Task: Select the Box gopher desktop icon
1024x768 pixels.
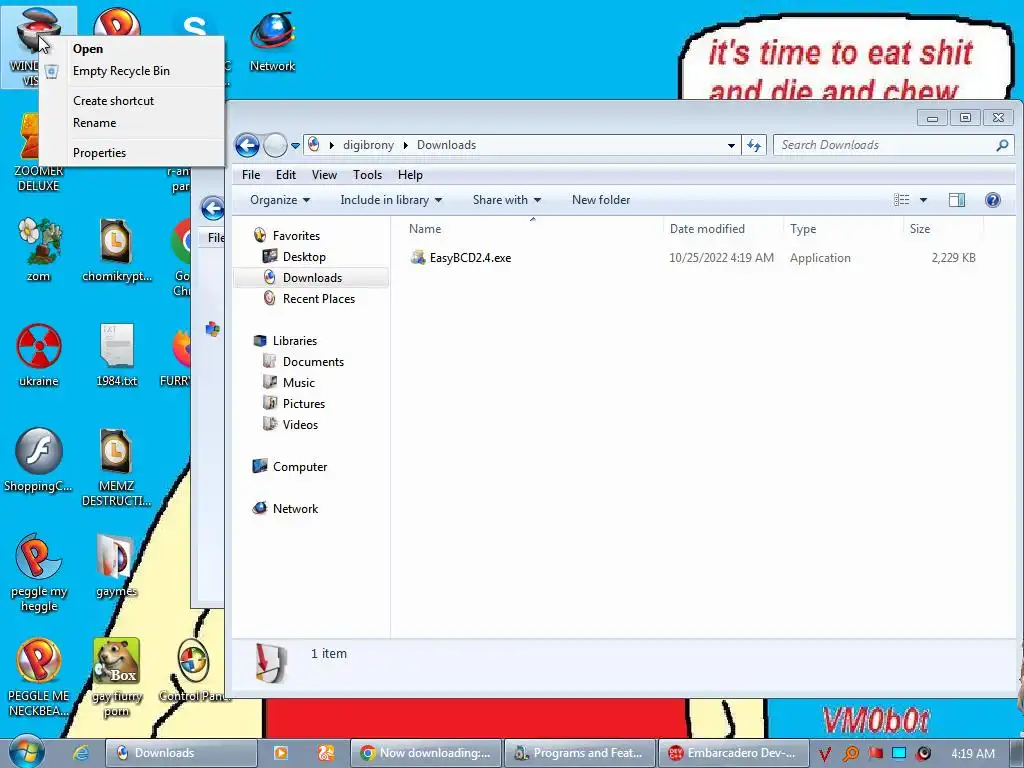Action: click(x=116, y=677)
